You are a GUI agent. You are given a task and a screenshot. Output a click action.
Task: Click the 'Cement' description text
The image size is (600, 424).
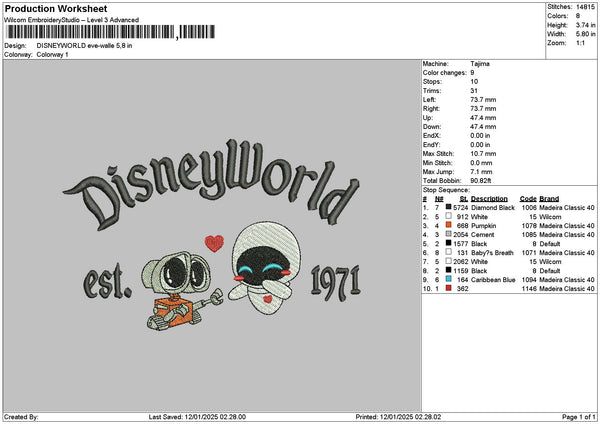pos(483,235)
